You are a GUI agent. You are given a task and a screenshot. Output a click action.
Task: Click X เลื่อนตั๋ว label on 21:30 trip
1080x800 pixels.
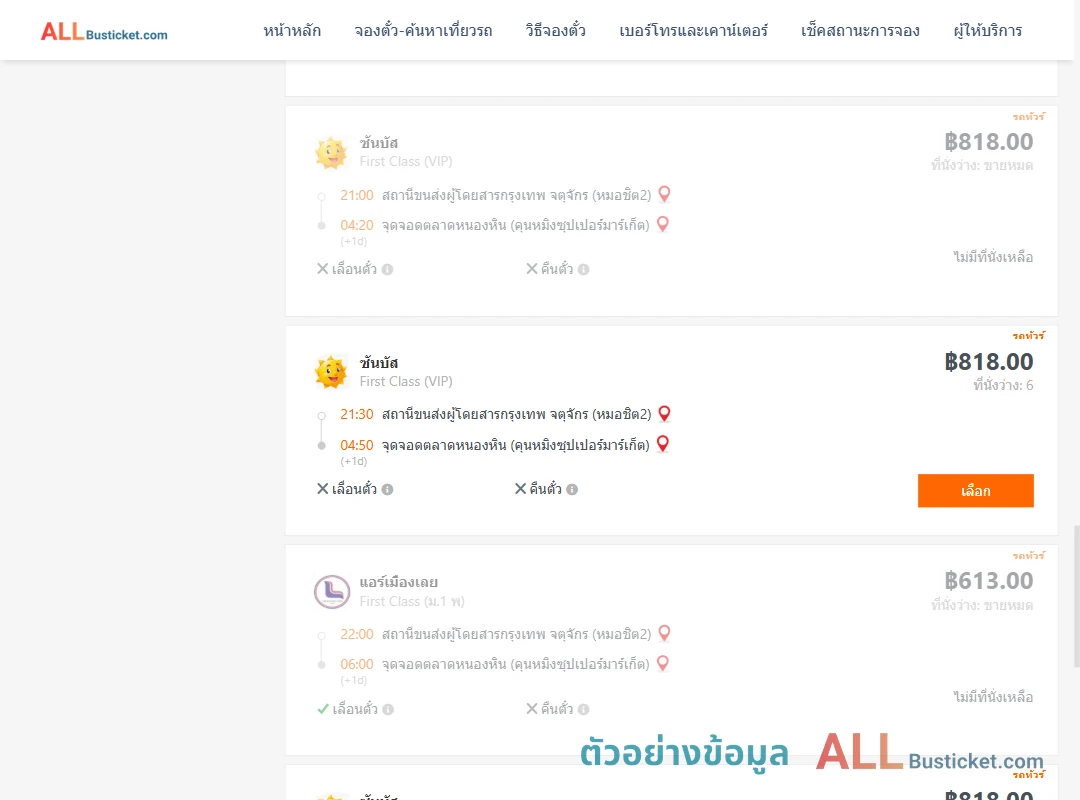(346, 489)
